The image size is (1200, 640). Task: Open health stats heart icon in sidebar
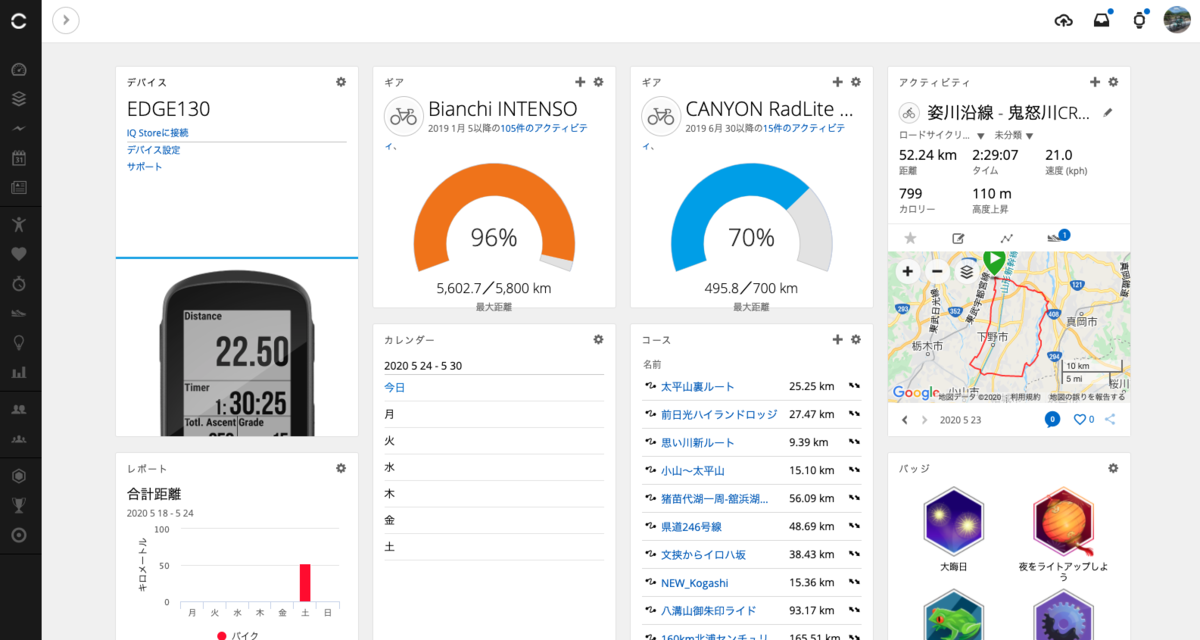19,254
